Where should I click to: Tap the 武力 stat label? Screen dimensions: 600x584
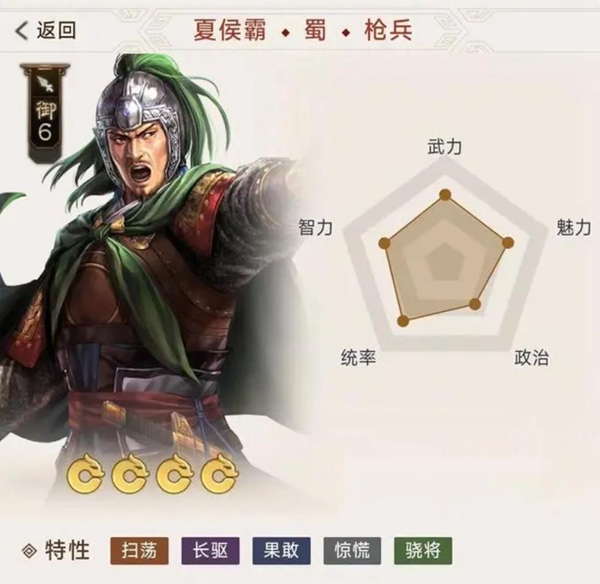pos(445,147)
